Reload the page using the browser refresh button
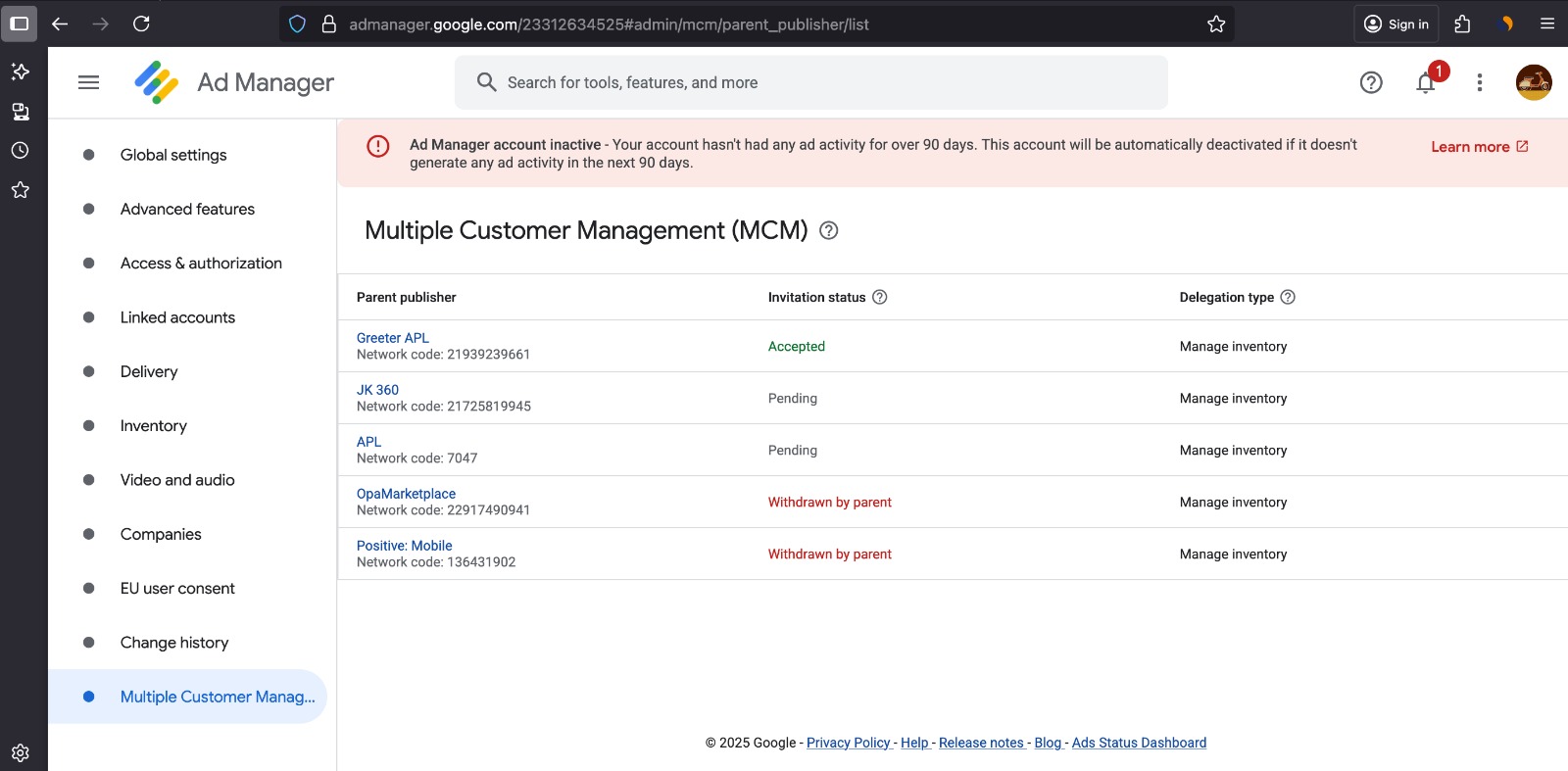Viewport: 1568px width, 771px height. coord(141,24)
